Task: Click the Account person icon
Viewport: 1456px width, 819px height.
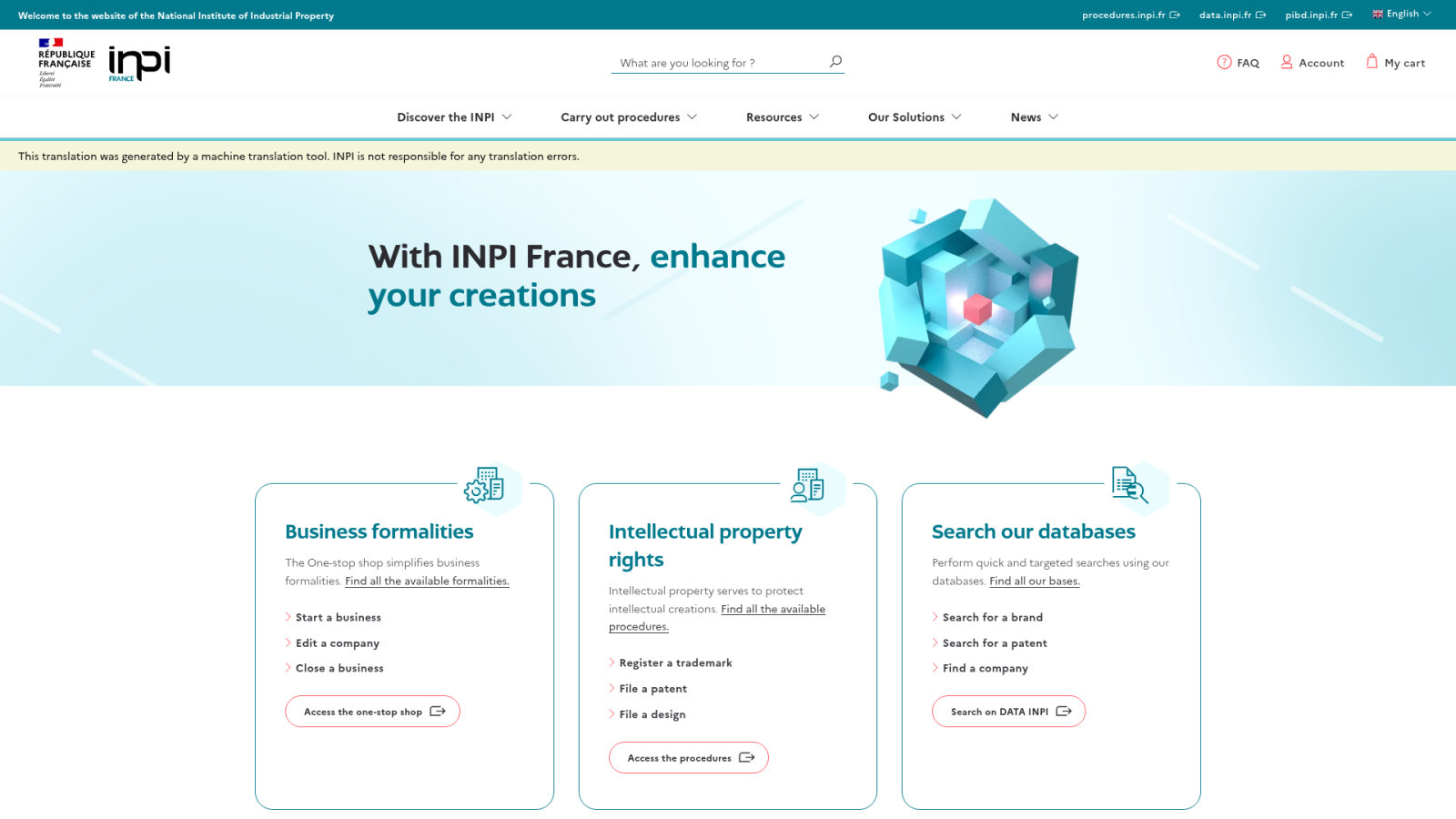Action: [1287, 62]
